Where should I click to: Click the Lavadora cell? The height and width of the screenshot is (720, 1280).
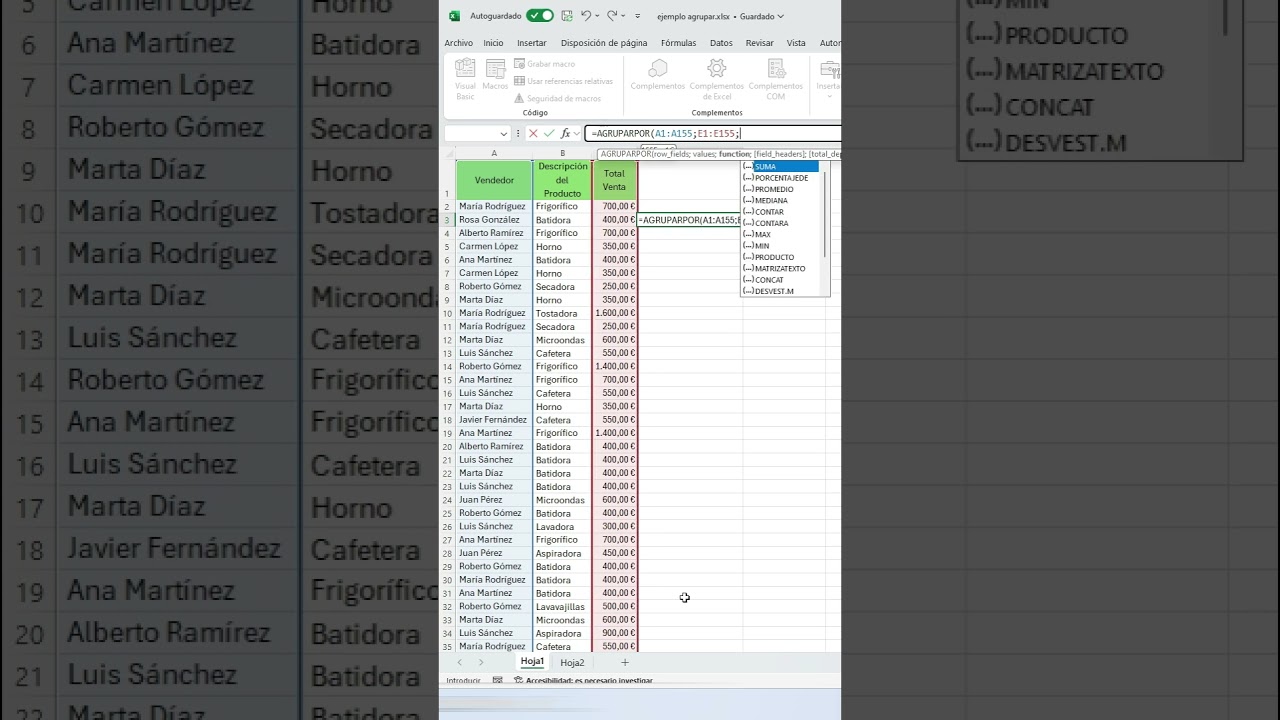coord(563,527)
